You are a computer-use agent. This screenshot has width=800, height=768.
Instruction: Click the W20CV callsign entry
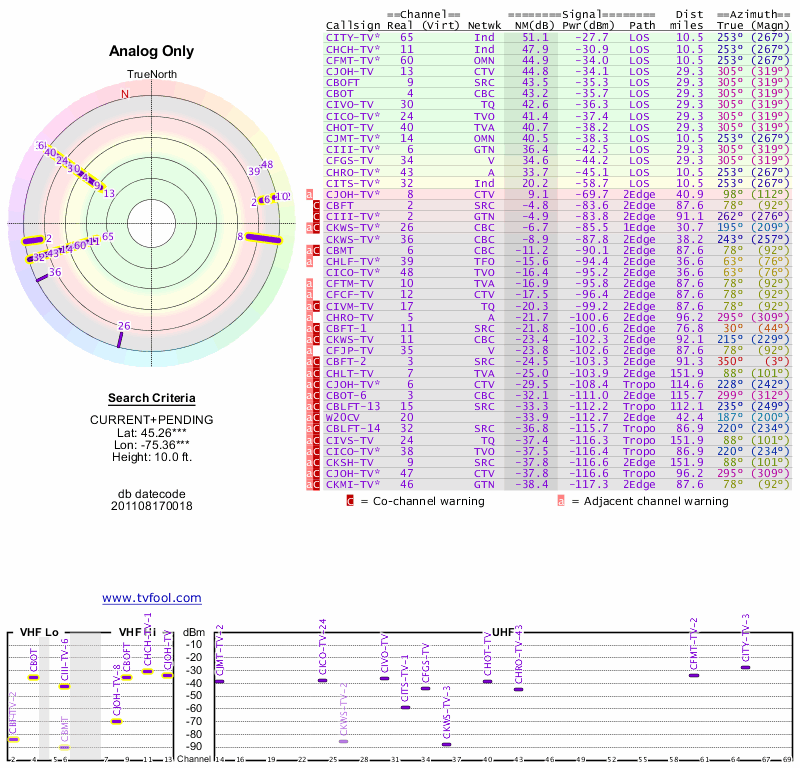[x=346, y=417]
